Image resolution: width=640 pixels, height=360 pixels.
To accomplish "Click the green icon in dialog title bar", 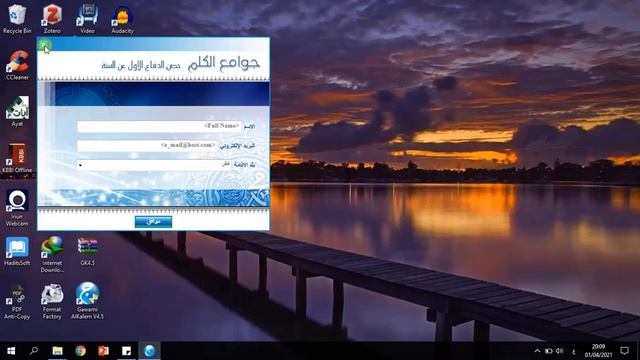I will pos(44,45).
